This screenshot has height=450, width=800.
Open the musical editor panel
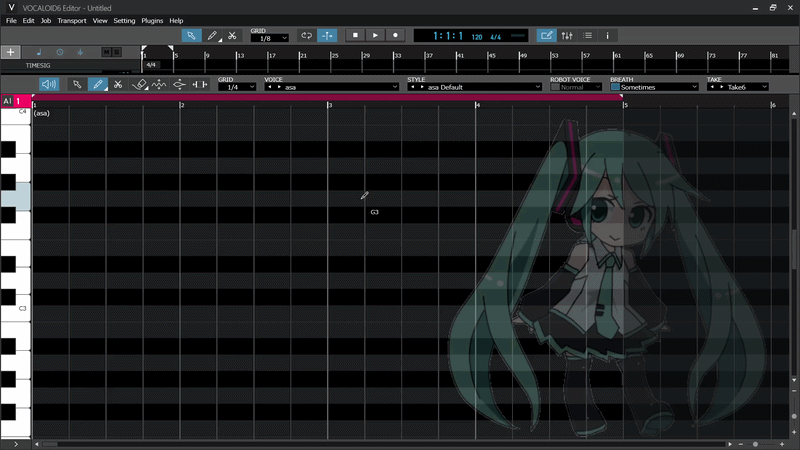pyautogui.click(x=546, y=35)
